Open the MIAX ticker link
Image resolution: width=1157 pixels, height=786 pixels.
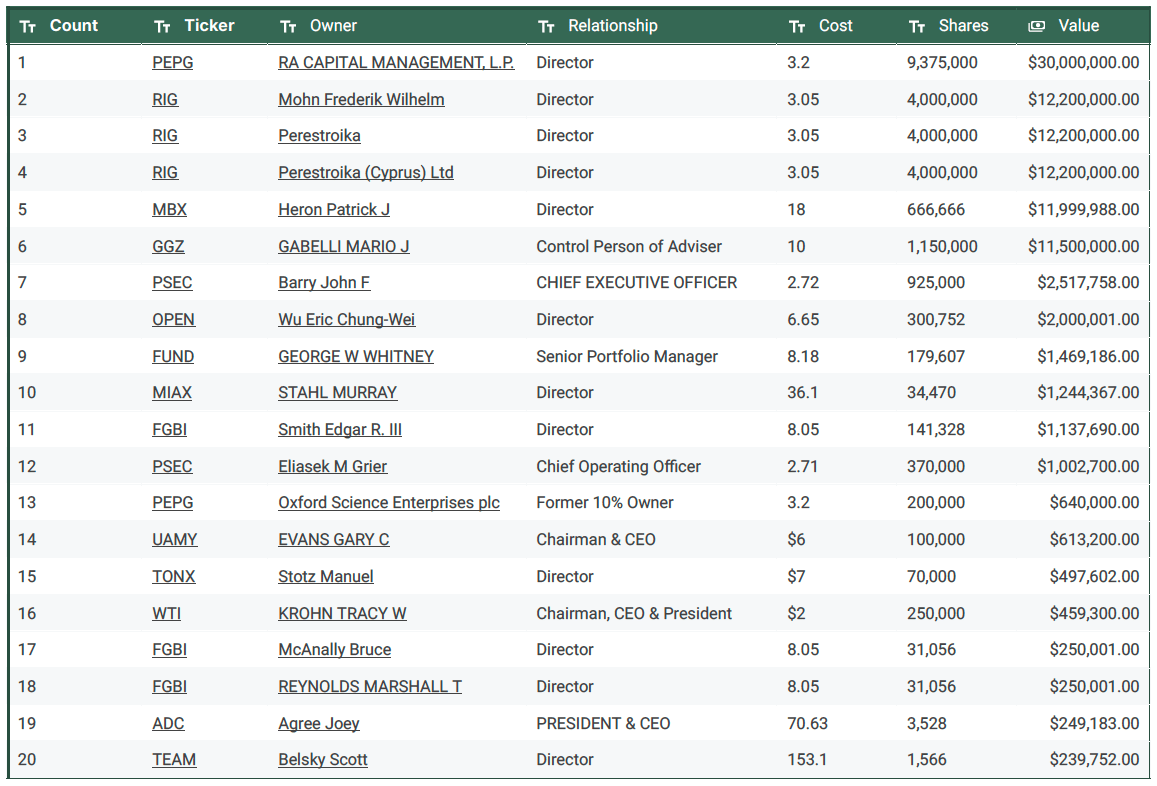tap(172, 393)
